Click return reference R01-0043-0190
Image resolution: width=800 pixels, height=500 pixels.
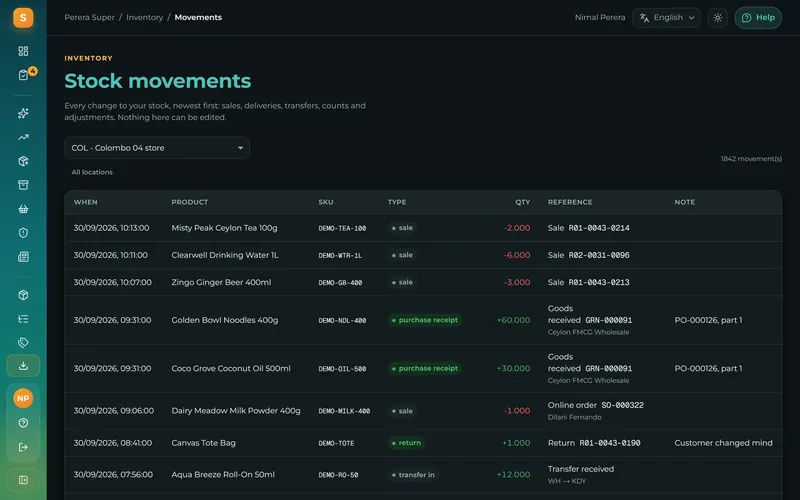(610, 443)
